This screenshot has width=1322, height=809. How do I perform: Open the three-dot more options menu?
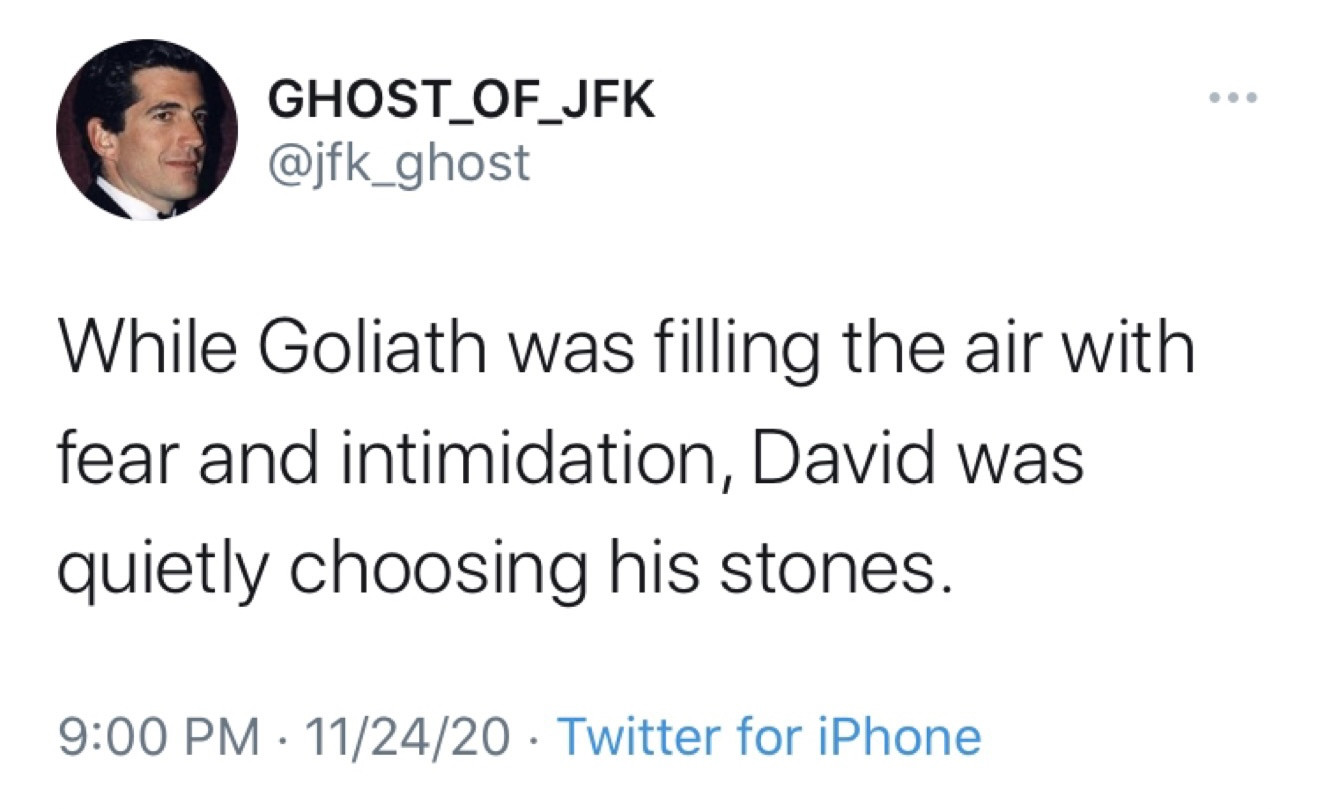point(1228,100)
